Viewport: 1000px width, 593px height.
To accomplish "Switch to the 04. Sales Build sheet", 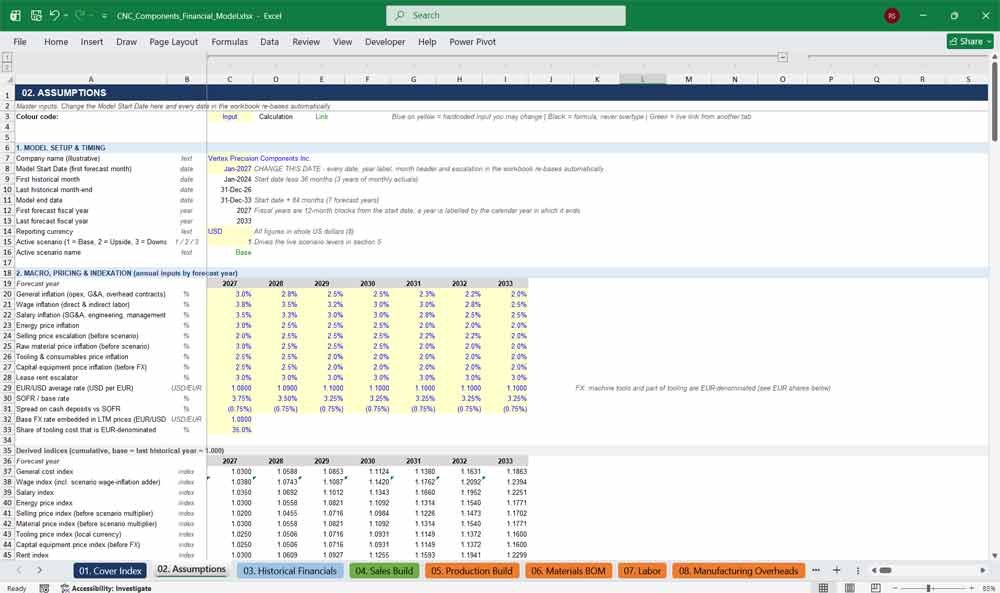I will tap(384, 571).
